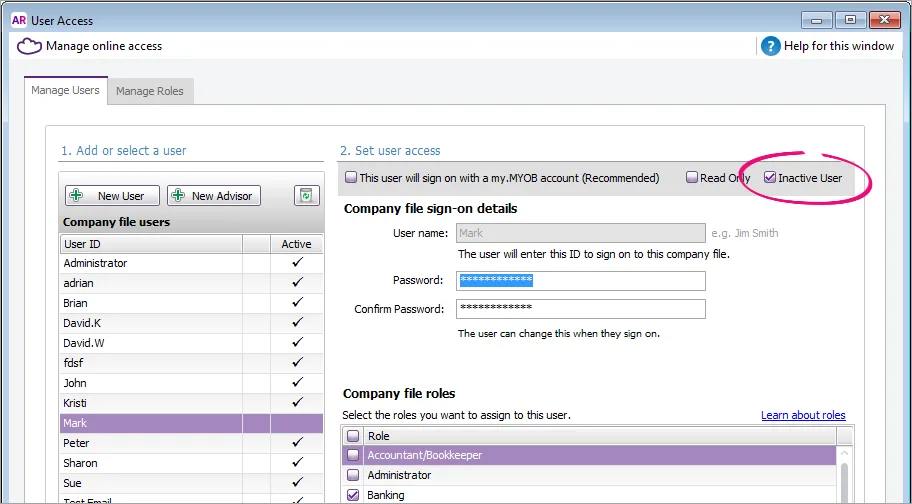Click the New Advisor plus icon
The height and width of the screenshot is (504, 912).
click(178, 195)
